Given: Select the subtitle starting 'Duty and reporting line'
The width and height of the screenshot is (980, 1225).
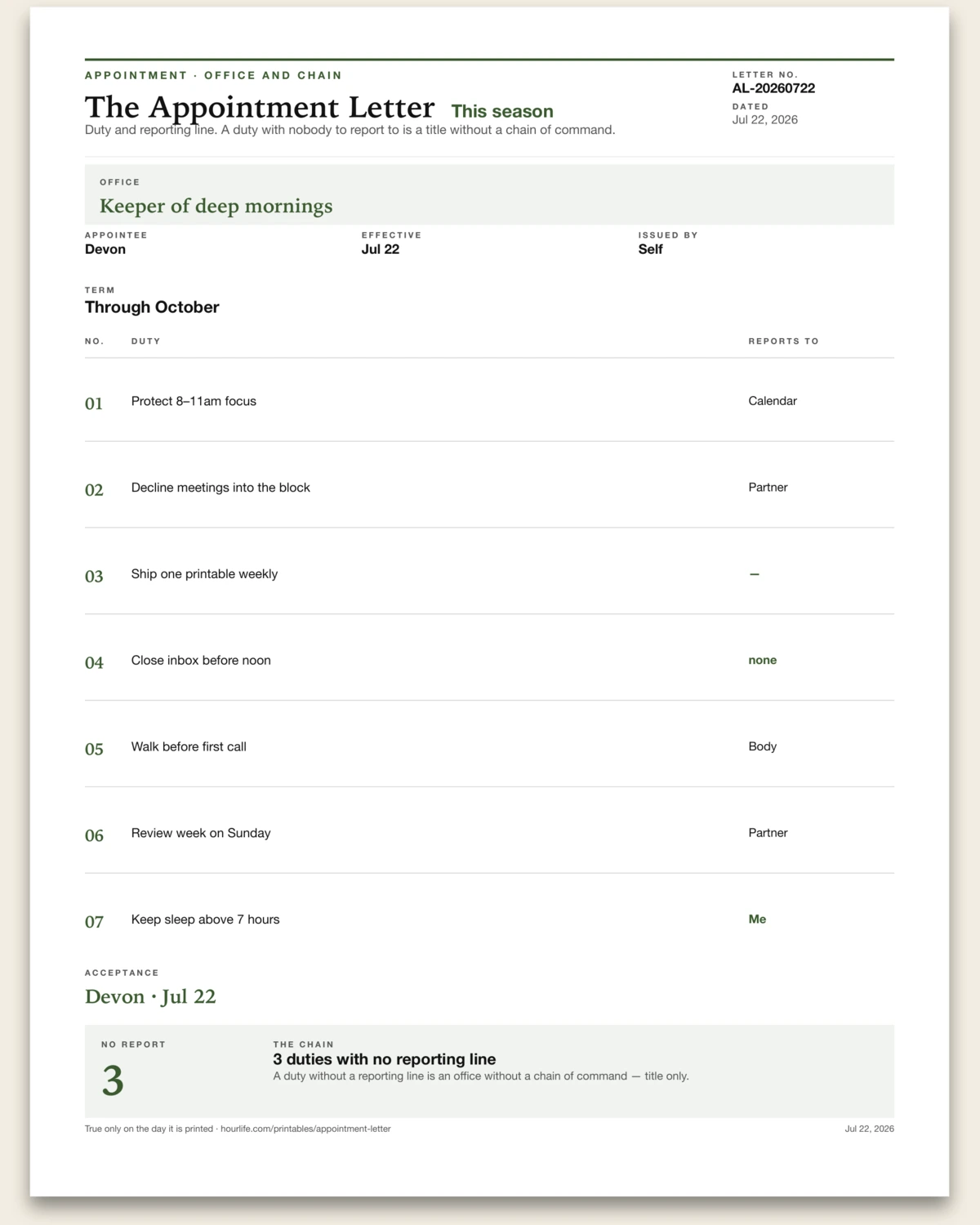Looking at the screenshot, I should tap(350, 130).
